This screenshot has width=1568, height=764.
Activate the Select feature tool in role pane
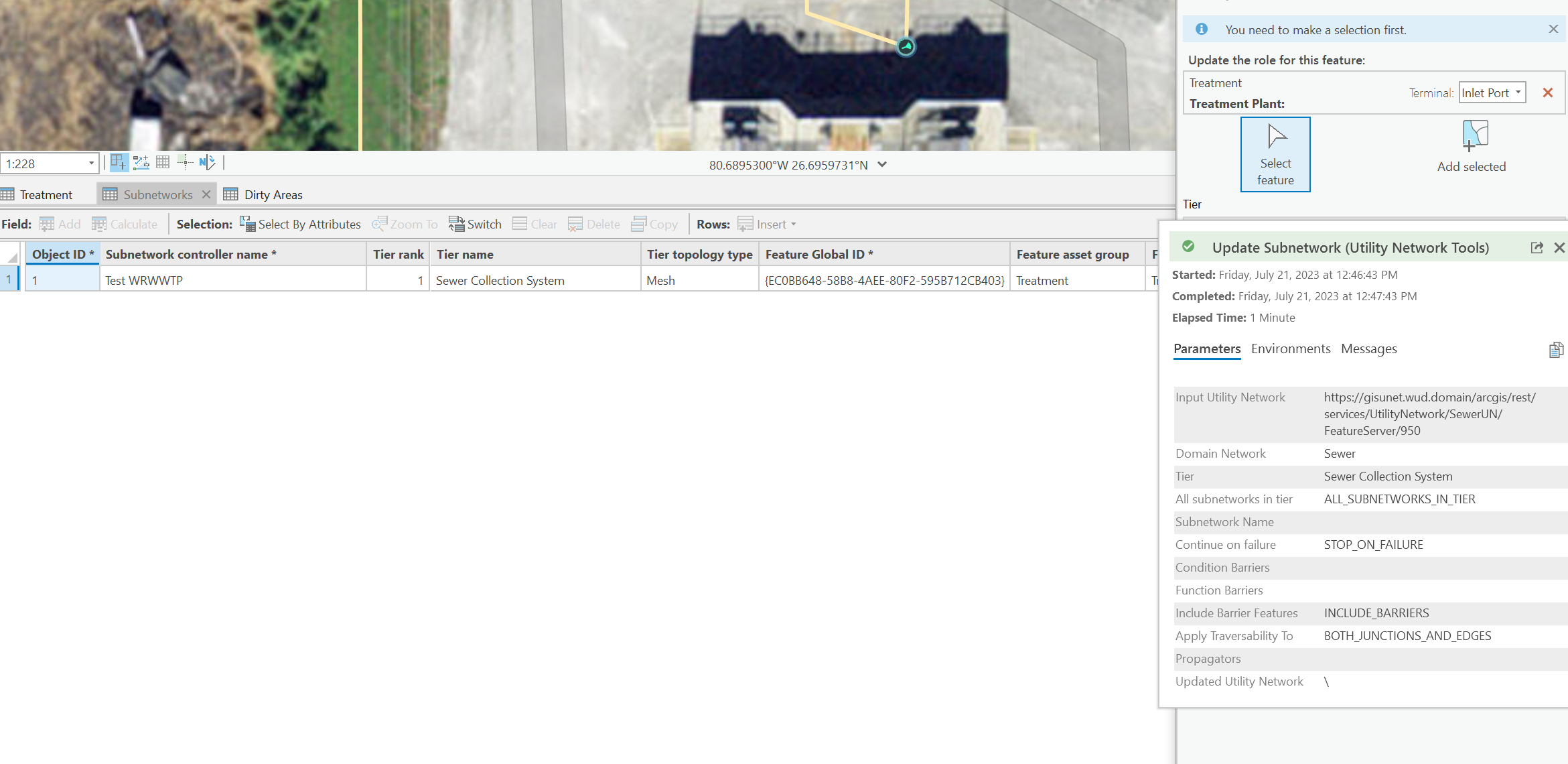[1275, 153]
